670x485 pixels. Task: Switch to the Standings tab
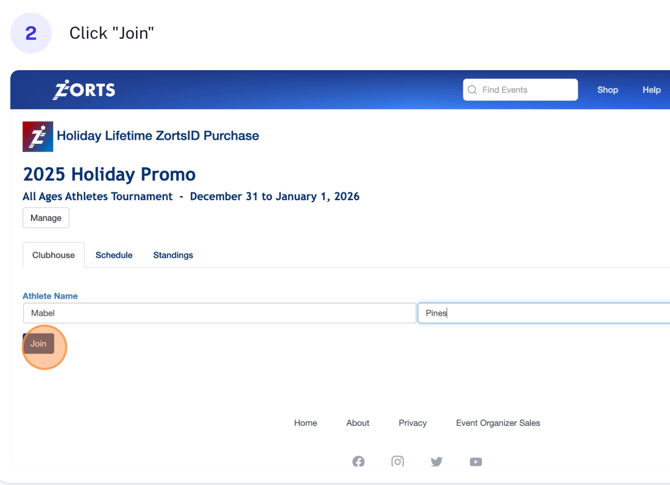(x=173, y=255)
